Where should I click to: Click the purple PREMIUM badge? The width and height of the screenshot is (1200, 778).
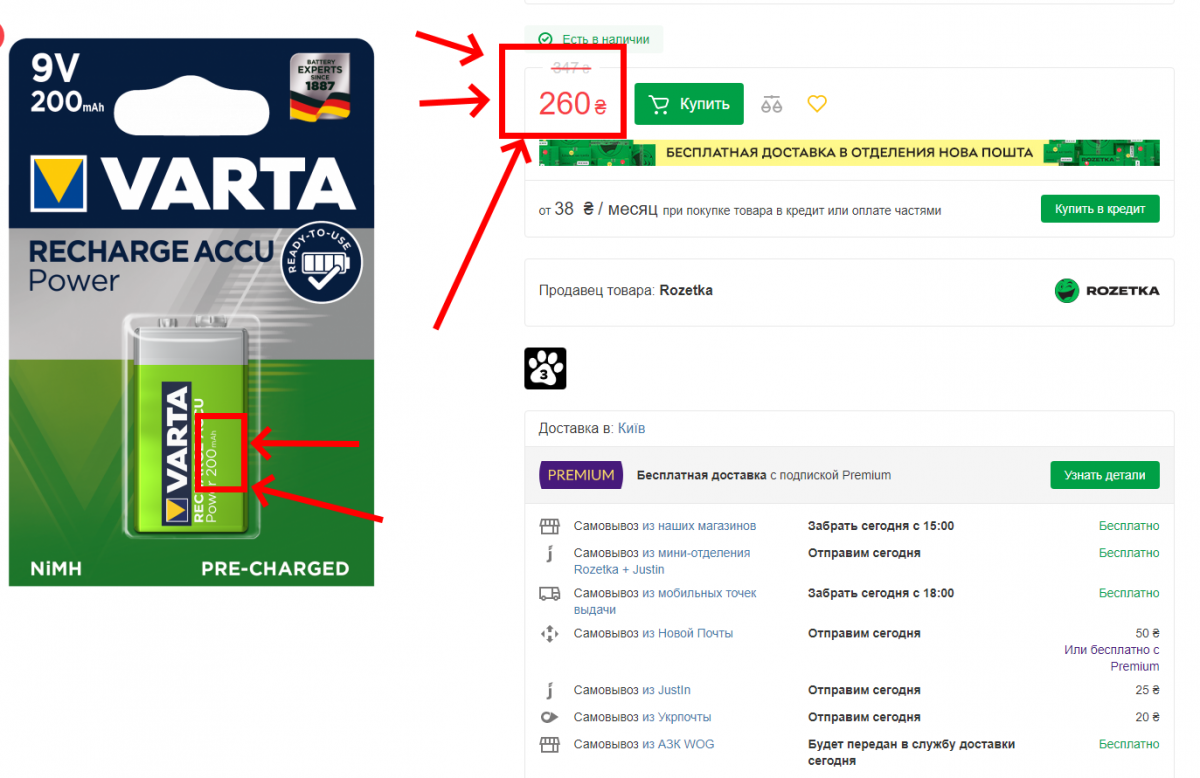point(581,475)
